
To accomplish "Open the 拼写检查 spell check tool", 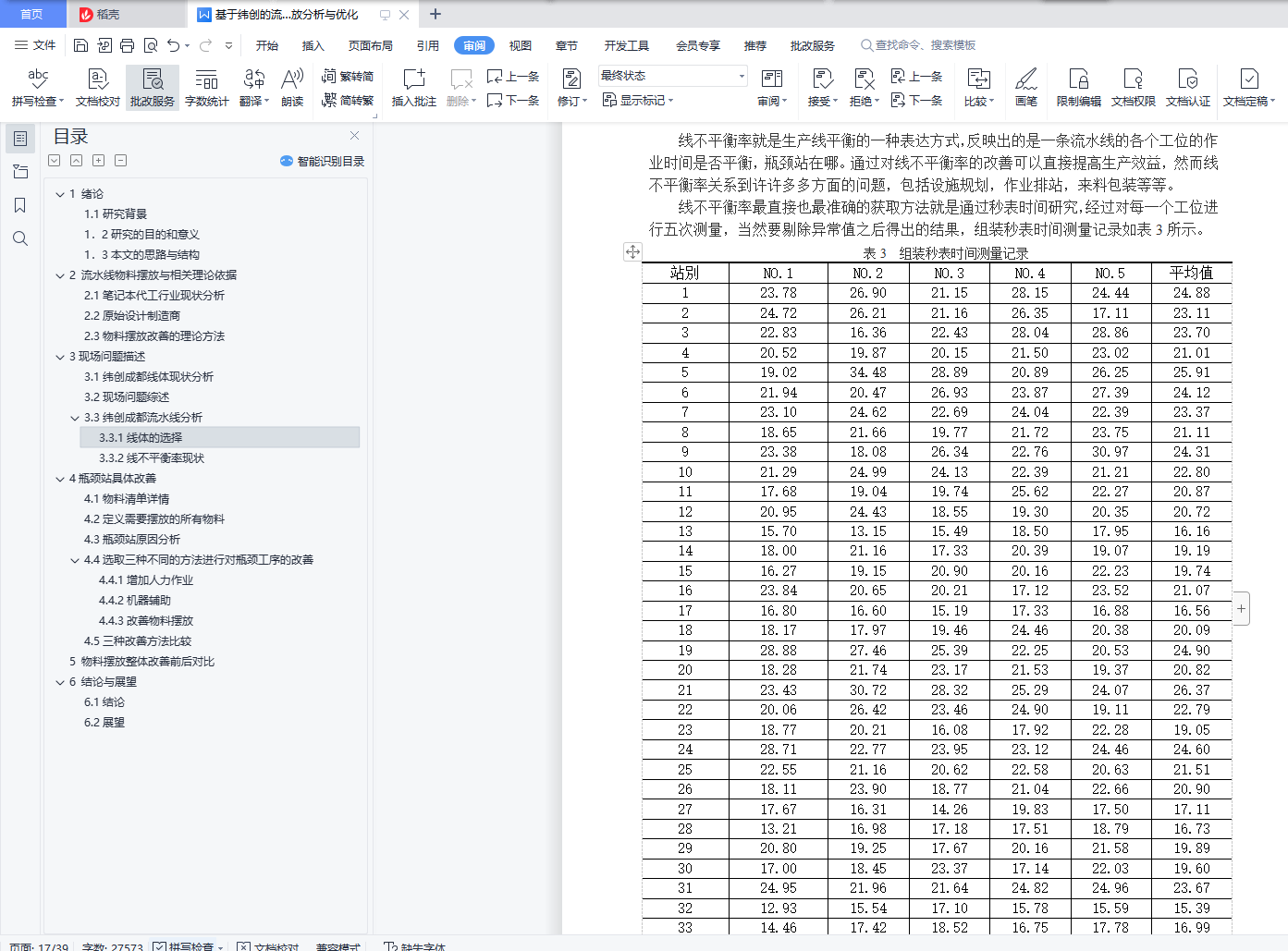I will 38,88.
